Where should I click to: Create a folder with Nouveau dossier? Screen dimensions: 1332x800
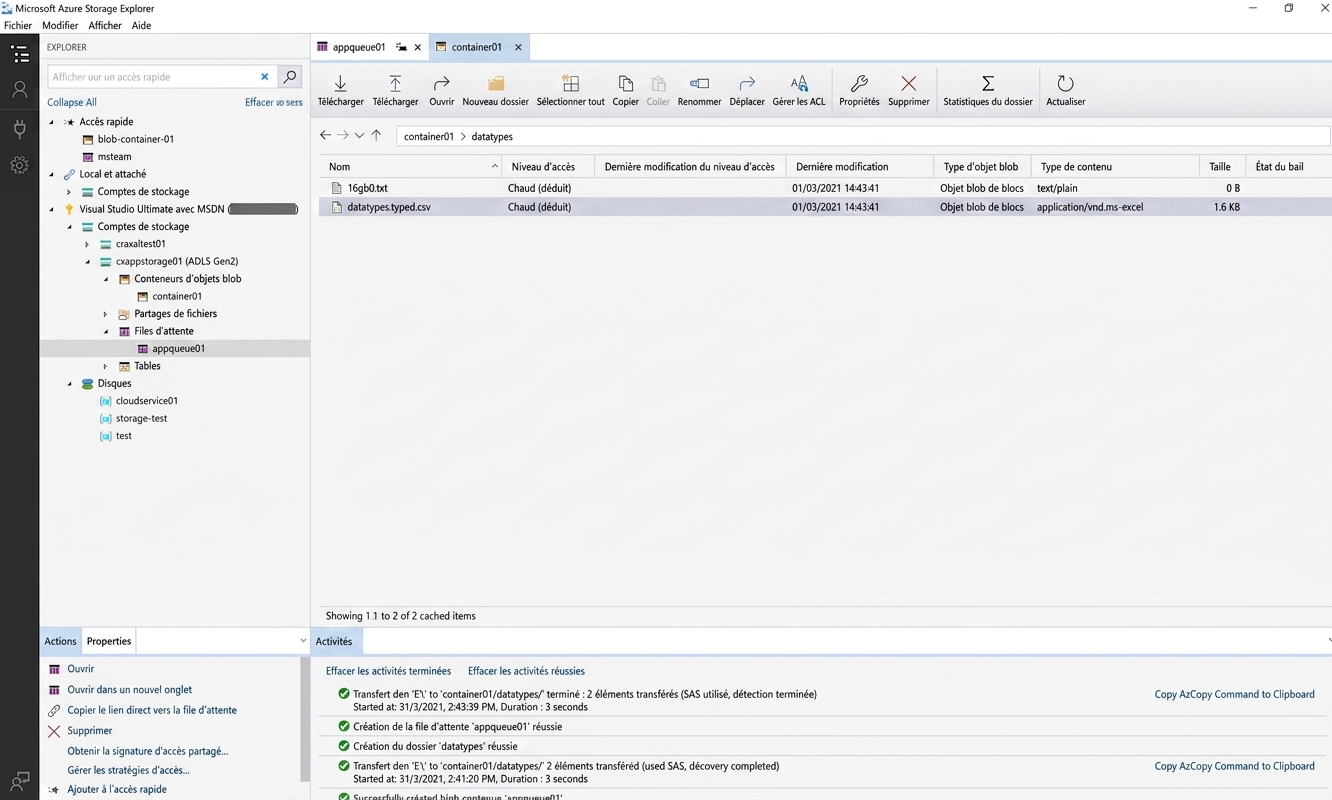click(x=495, y=90)
